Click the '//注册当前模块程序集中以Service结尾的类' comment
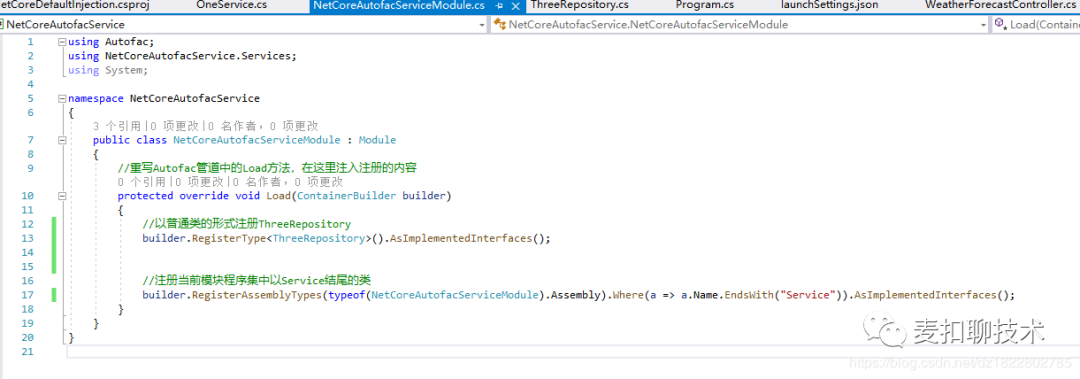The width and height of the screenshot is (1080, 379). point(256,280)
